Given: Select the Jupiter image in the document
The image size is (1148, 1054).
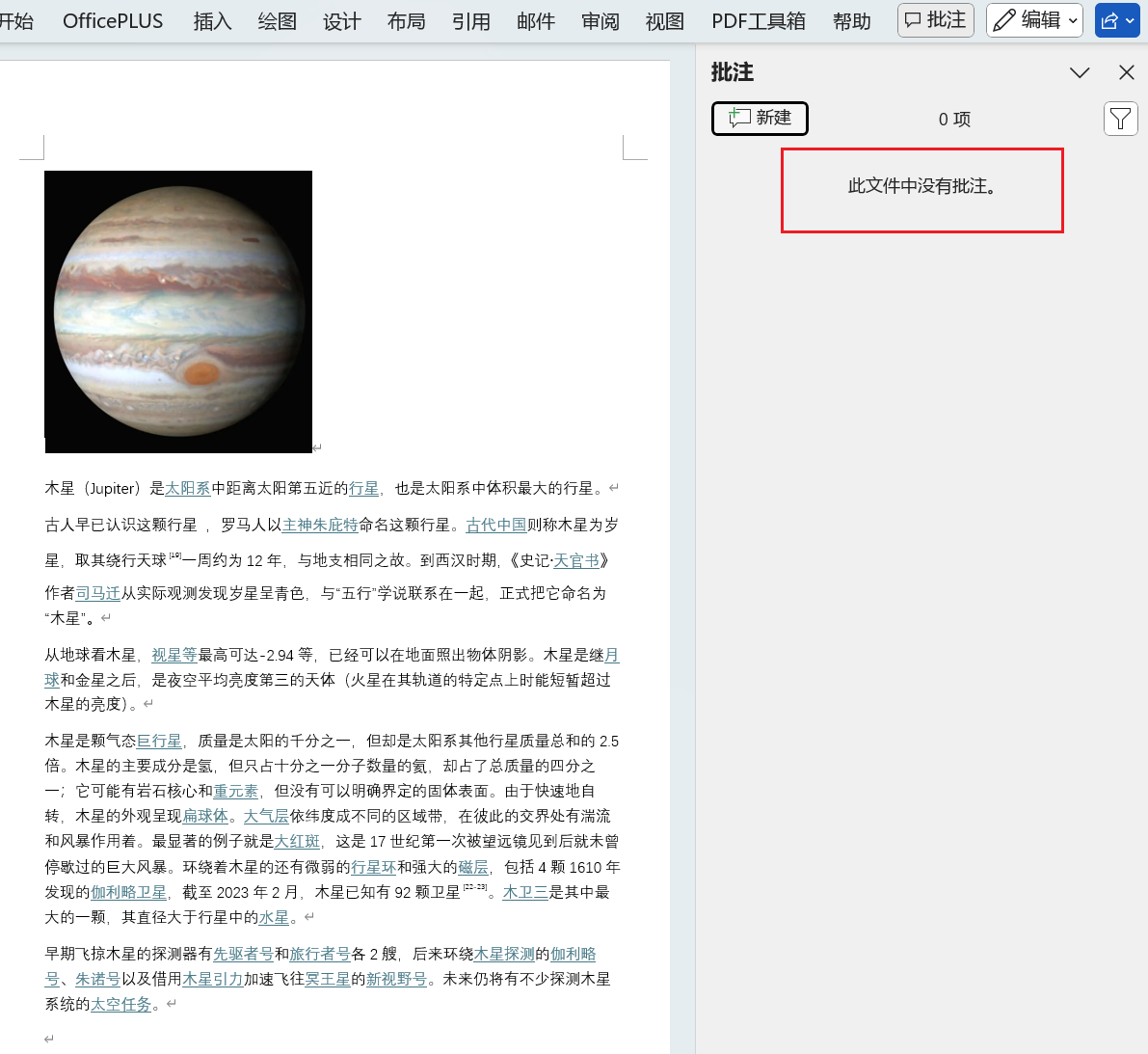Looking at the screenshot, I should (x=178, y=311).
